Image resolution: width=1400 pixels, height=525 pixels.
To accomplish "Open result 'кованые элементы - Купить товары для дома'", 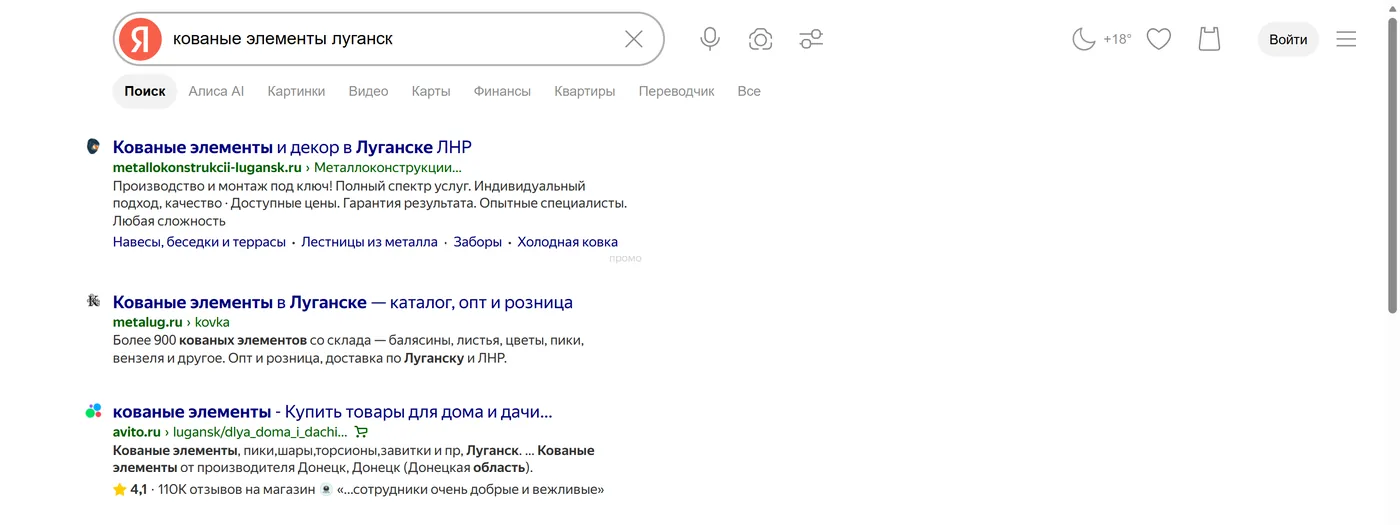I will point(332,412).
